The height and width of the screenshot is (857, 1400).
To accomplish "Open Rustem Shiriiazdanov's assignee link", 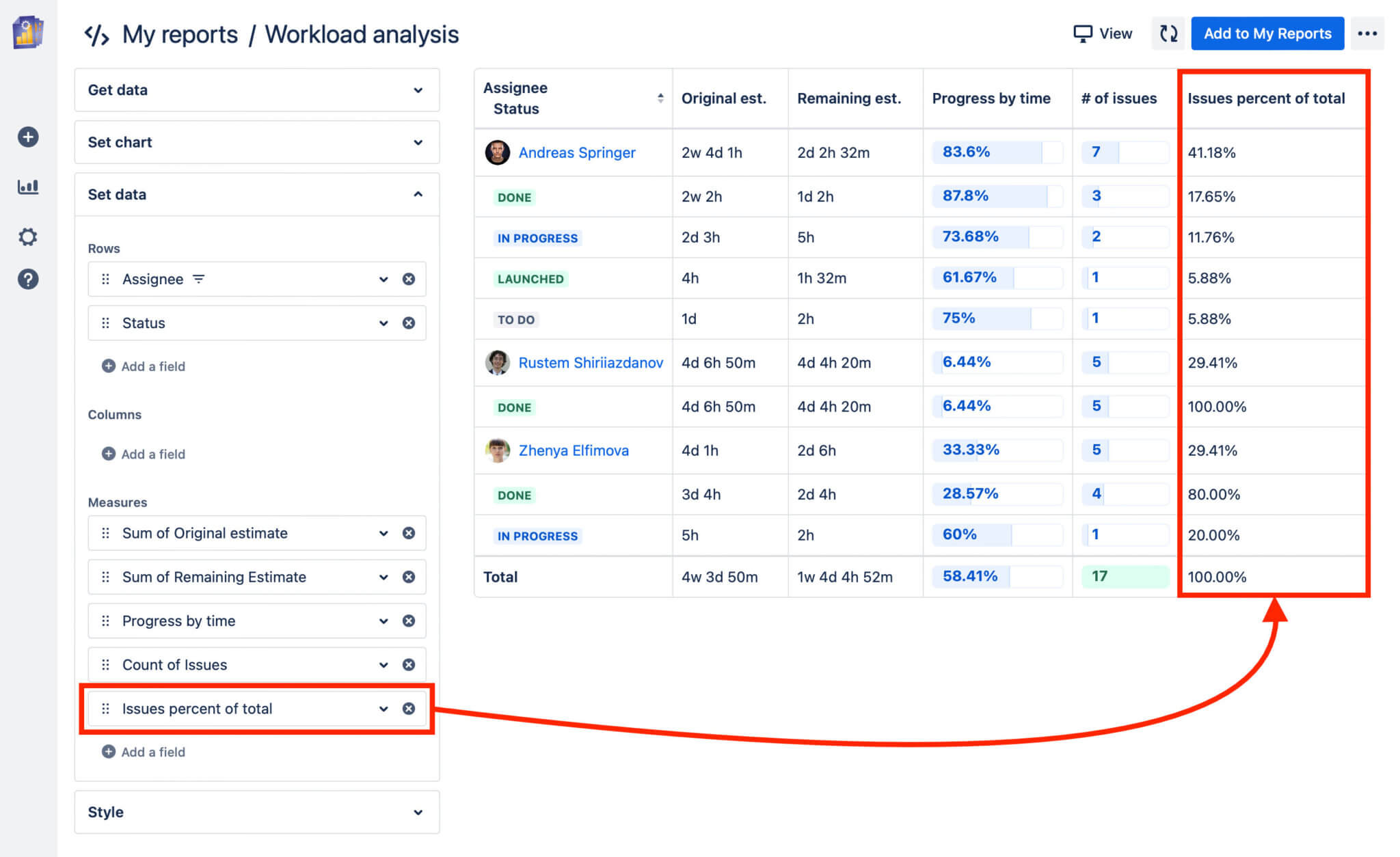I will tap(591, 363).
